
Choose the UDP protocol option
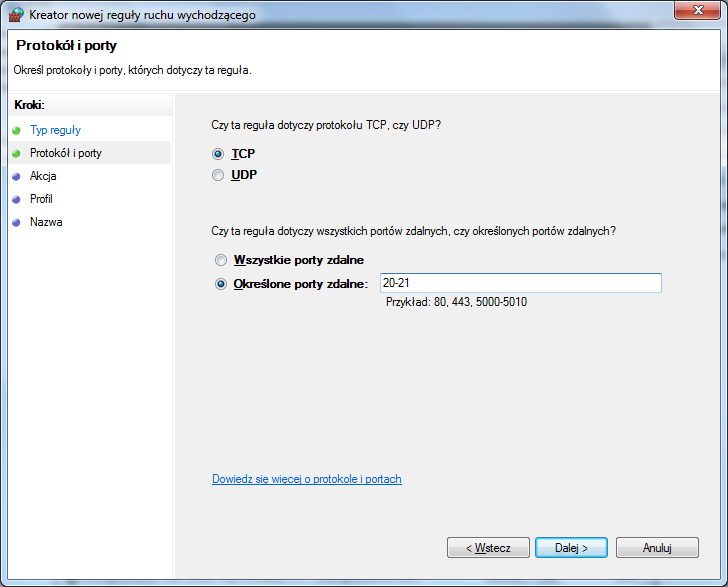219,175
